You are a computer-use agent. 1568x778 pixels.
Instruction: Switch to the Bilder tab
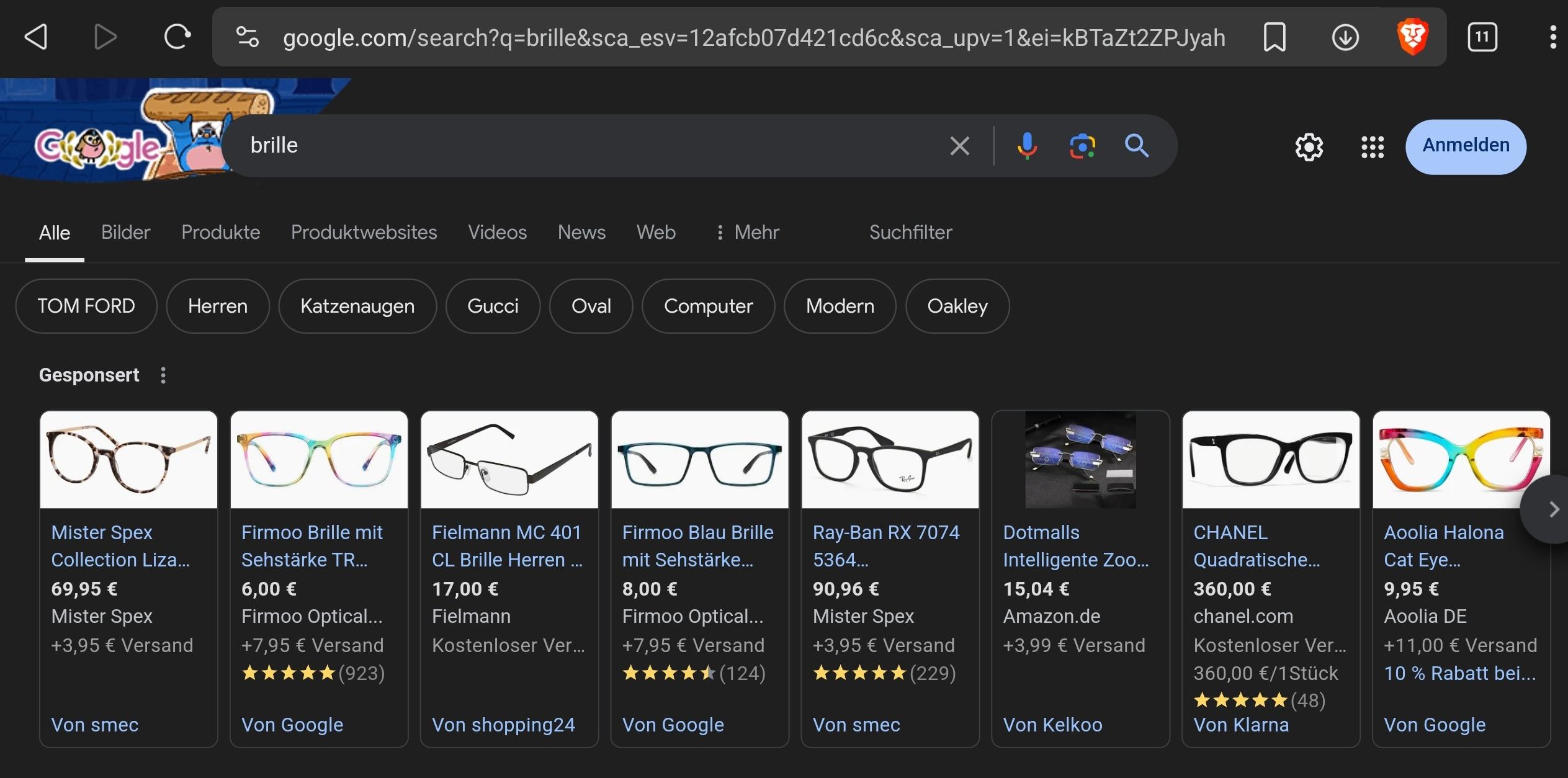tap(125, 232)
